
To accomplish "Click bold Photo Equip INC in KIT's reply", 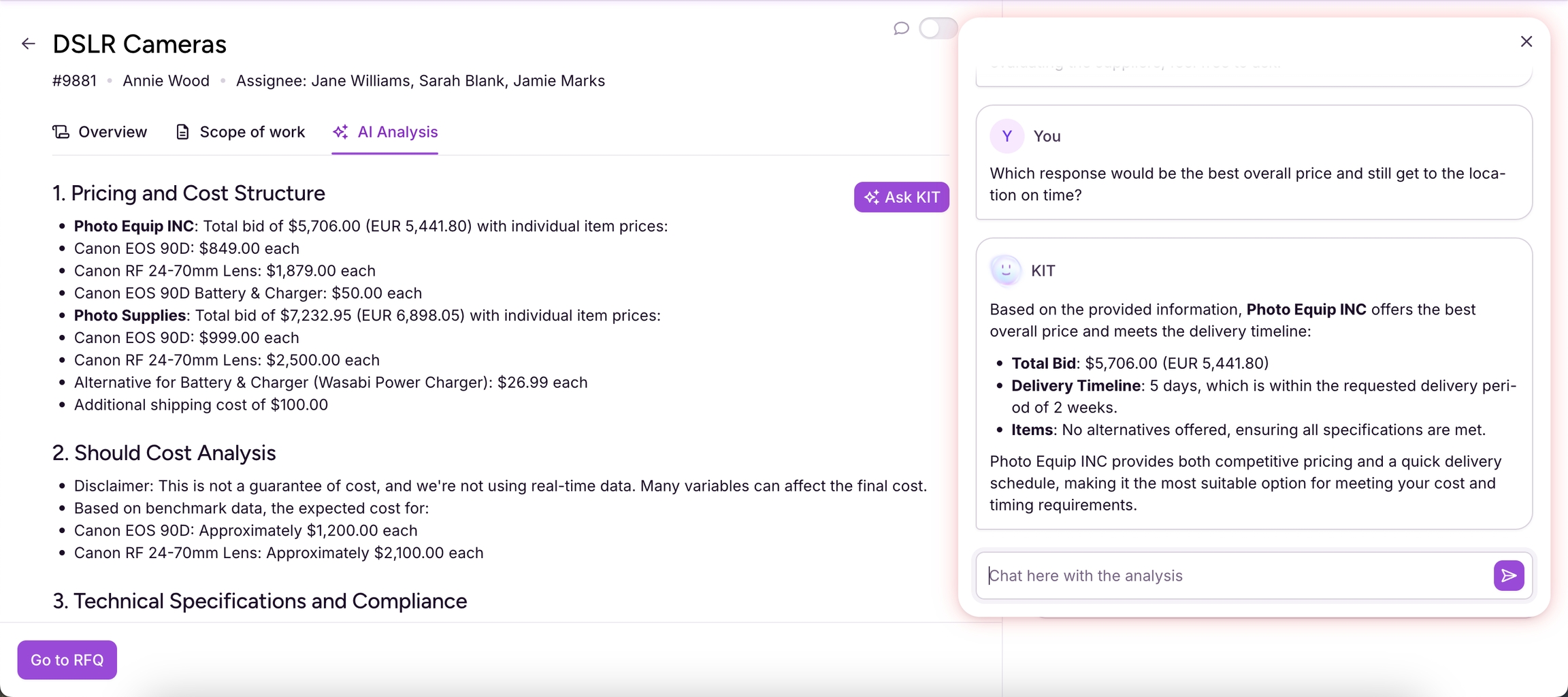I will 1305,310.
